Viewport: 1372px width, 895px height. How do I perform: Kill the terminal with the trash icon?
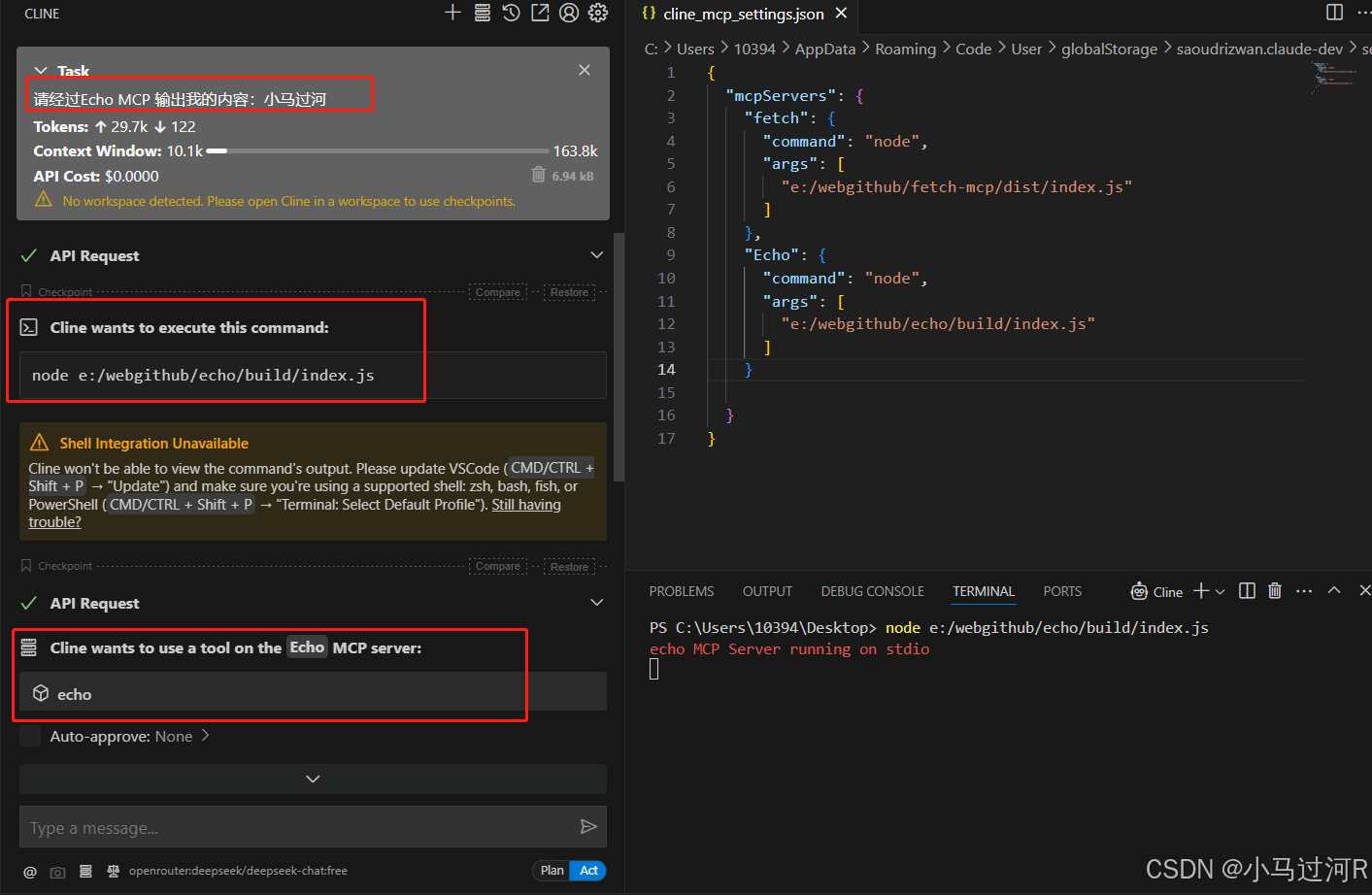(x=1274, y=590)
